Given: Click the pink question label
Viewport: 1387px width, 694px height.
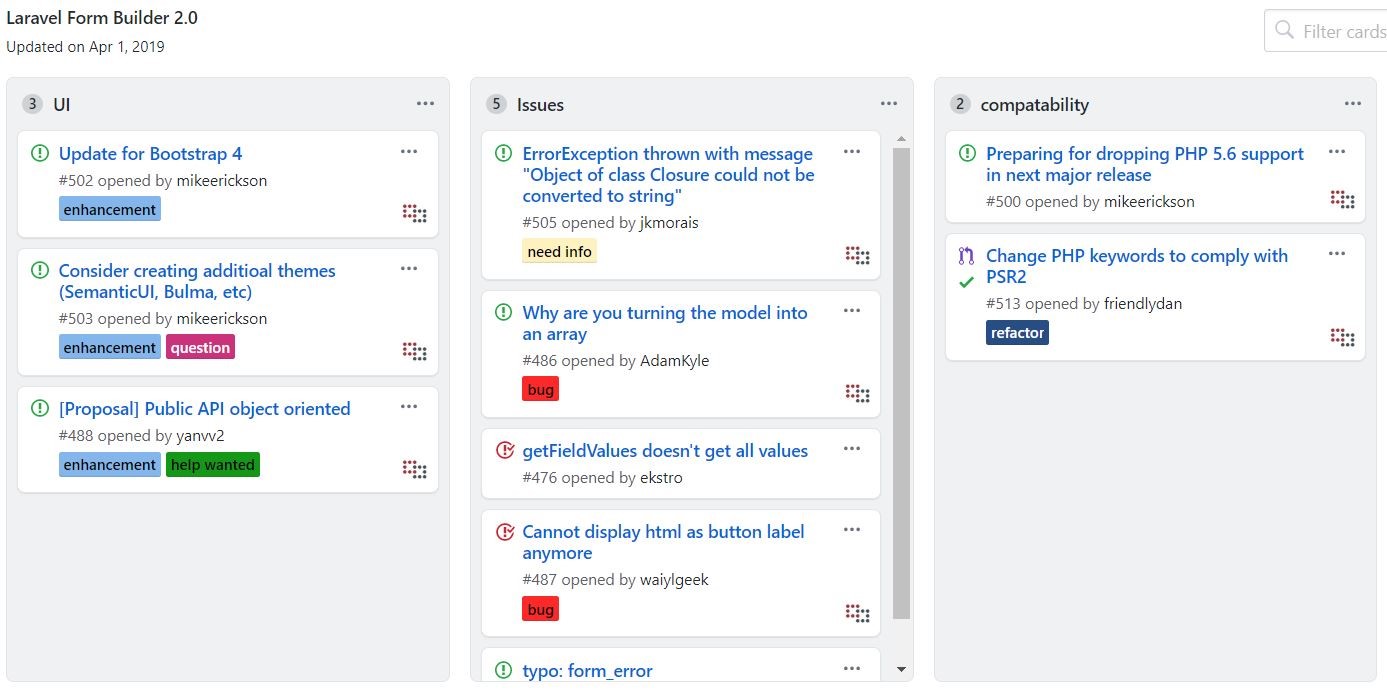Looking at the screenshot, I should [200, 348].
